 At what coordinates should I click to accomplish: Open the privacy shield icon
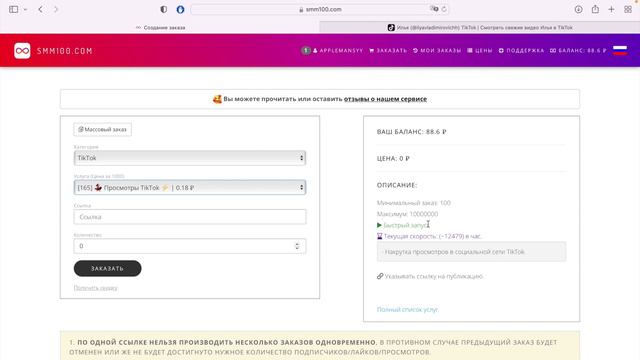164,9
